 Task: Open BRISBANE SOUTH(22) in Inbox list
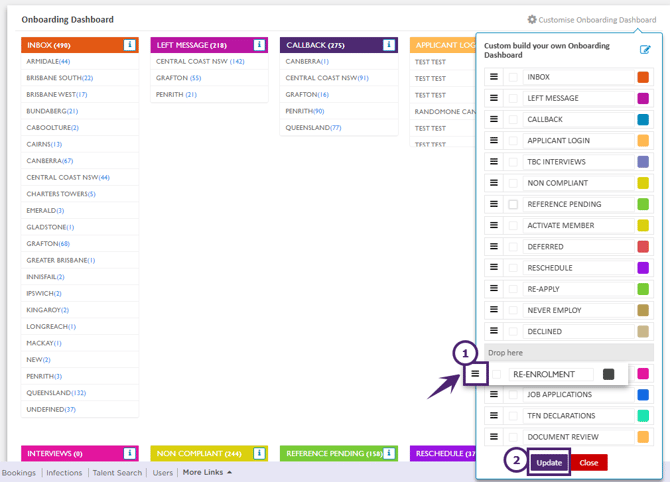59,78
